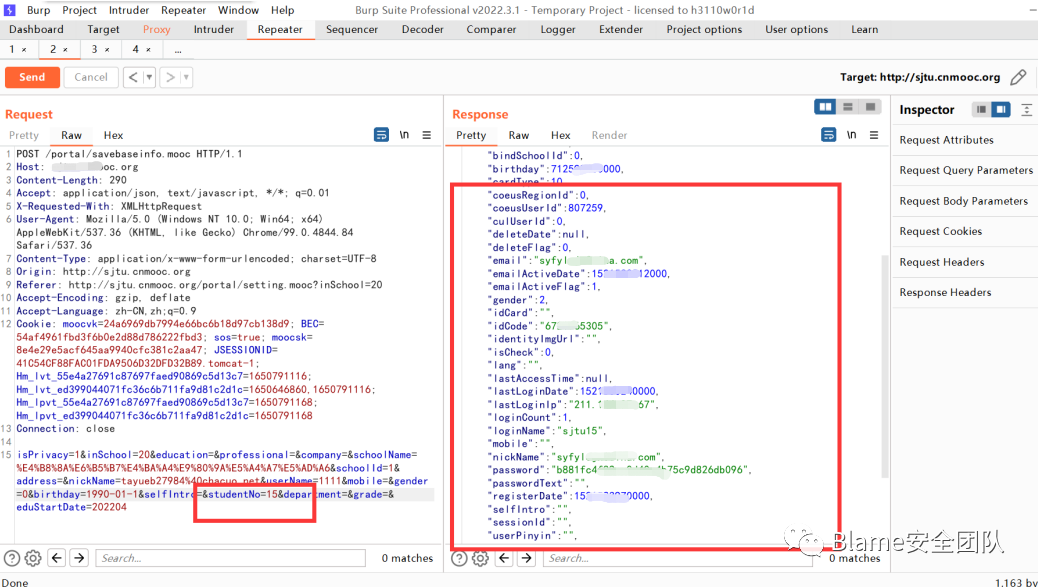Select top-bottom layout view

848,107
